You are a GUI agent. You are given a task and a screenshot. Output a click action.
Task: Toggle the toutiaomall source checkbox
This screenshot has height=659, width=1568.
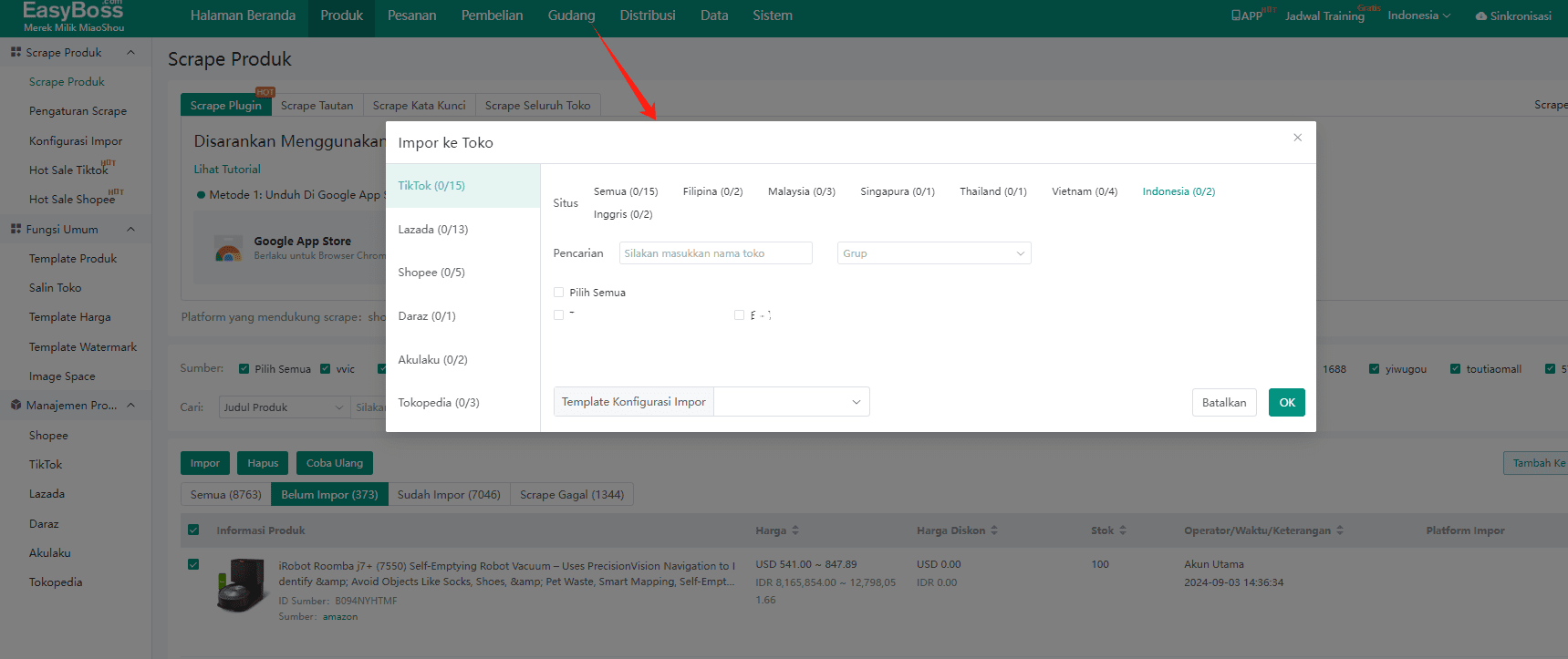click(x=1455, y=369)
